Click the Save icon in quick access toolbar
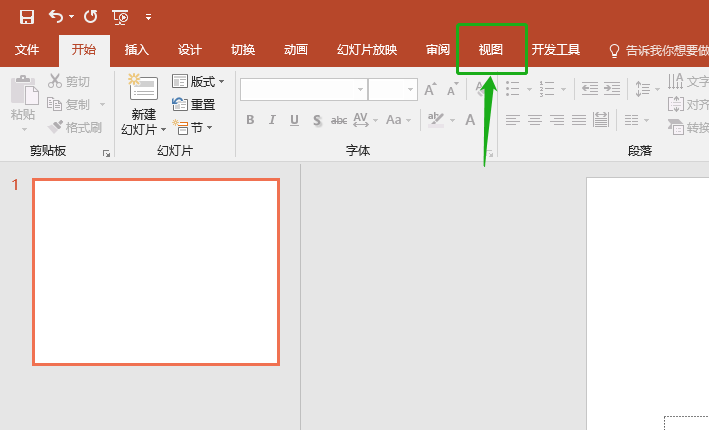The width and height of the screenshot is (709, 430). tap(27, 17)
